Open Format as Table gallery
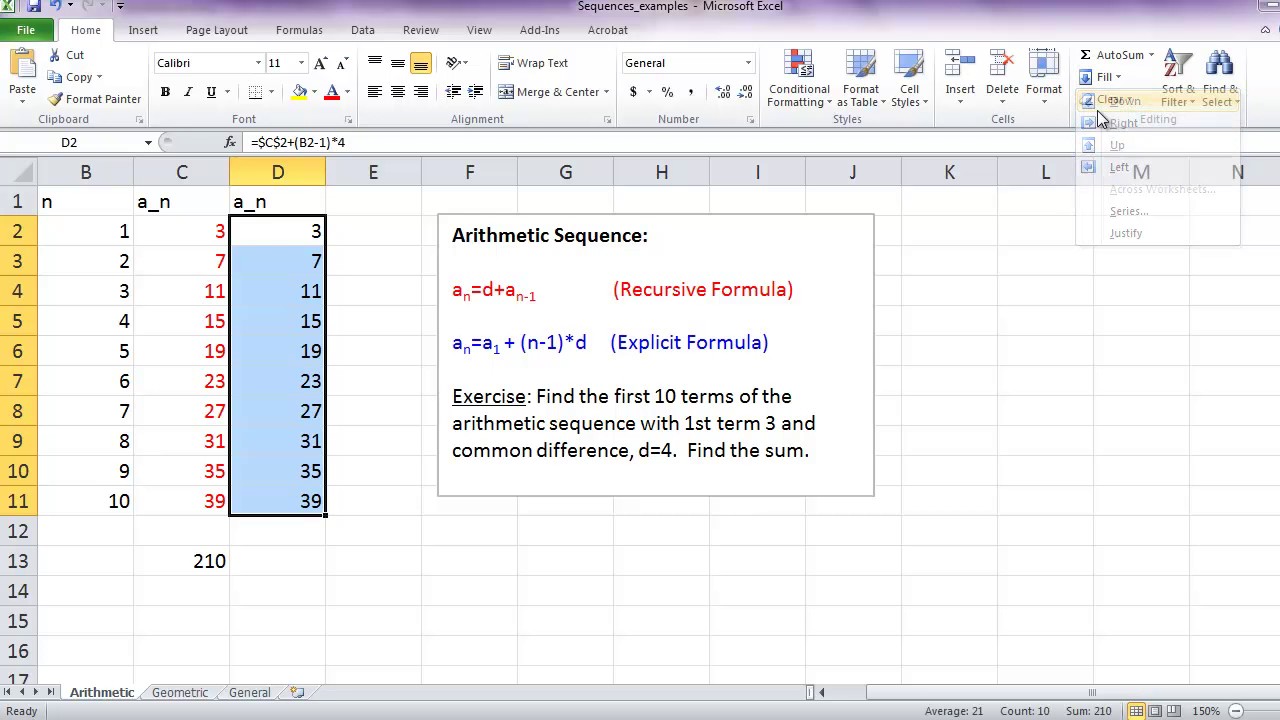 tap(860, 79)
